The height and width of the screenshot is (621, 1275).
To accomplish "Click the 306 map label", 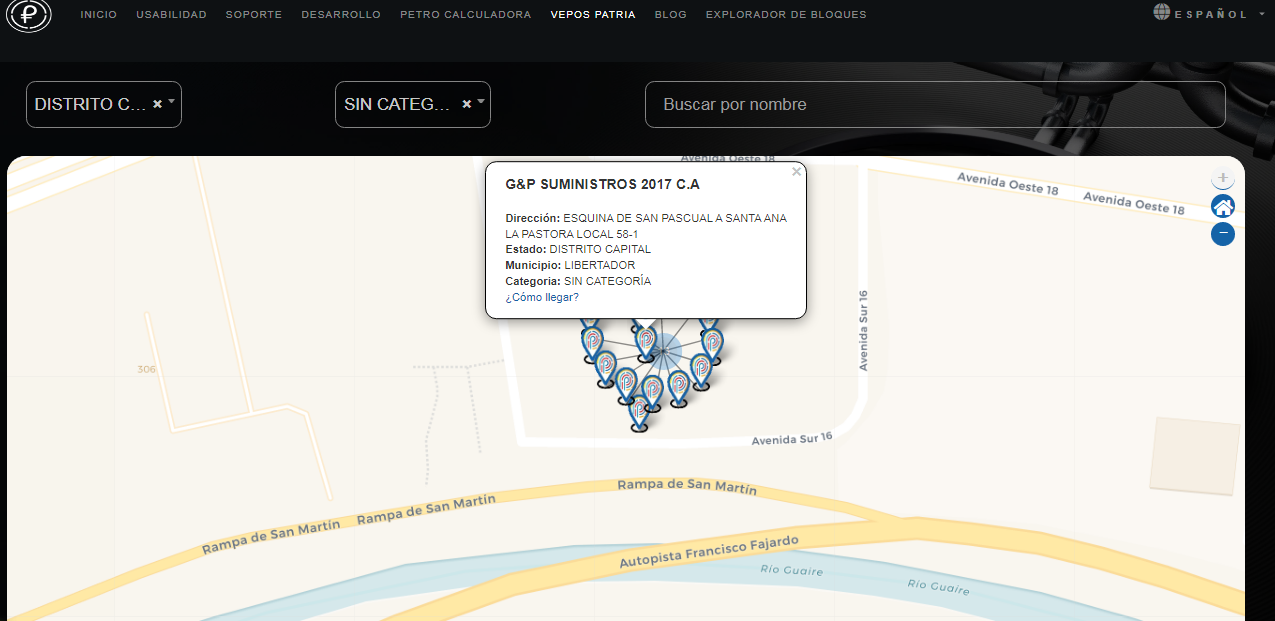I will (x=147, y=370).
